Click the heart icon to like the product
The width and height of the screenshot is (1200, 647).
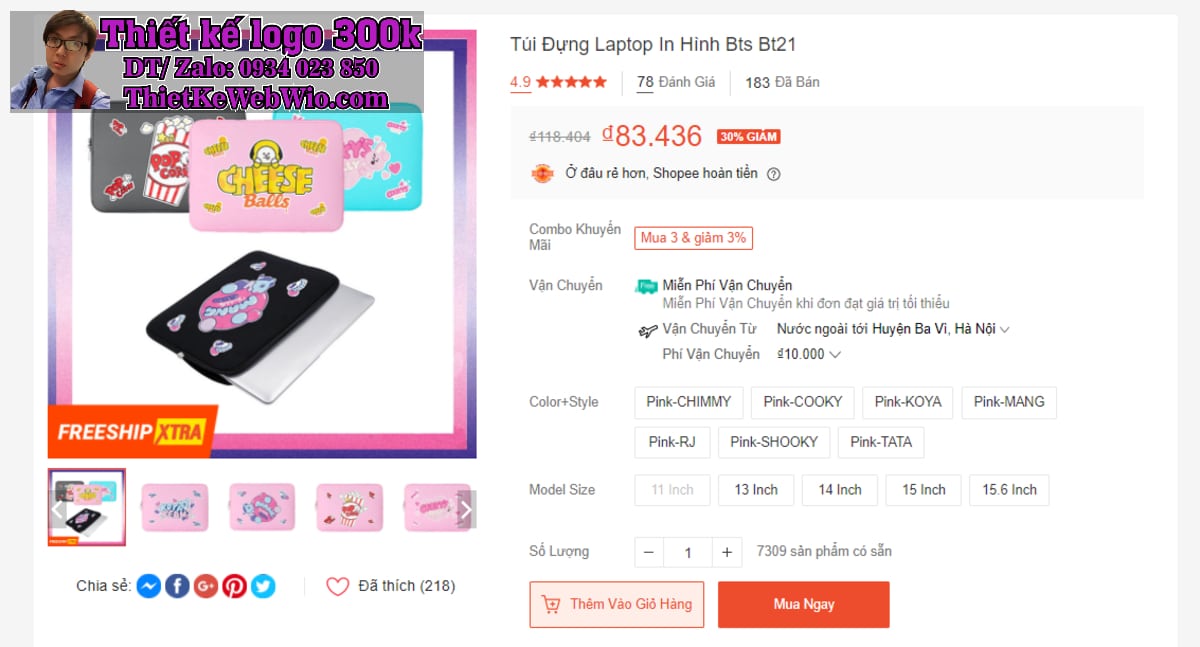tap(338, 587)
